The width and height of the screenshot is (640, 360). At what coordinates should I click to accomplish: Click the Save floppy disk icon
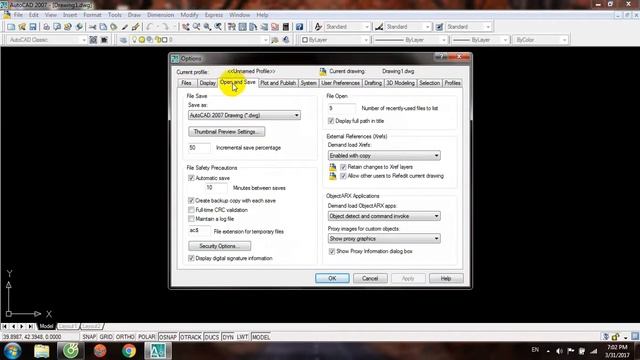click(x=33, y=27)
